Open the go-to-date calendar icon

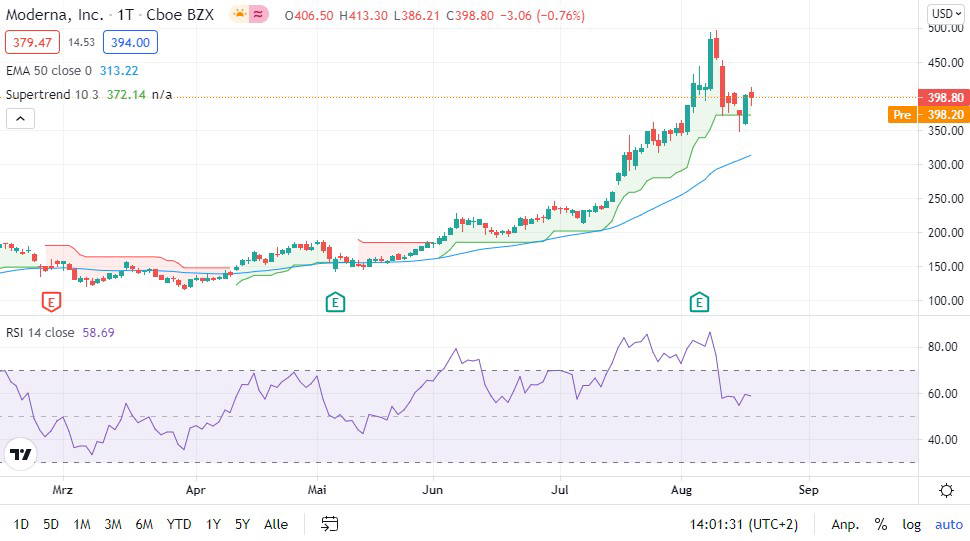(x=329, y=524)
